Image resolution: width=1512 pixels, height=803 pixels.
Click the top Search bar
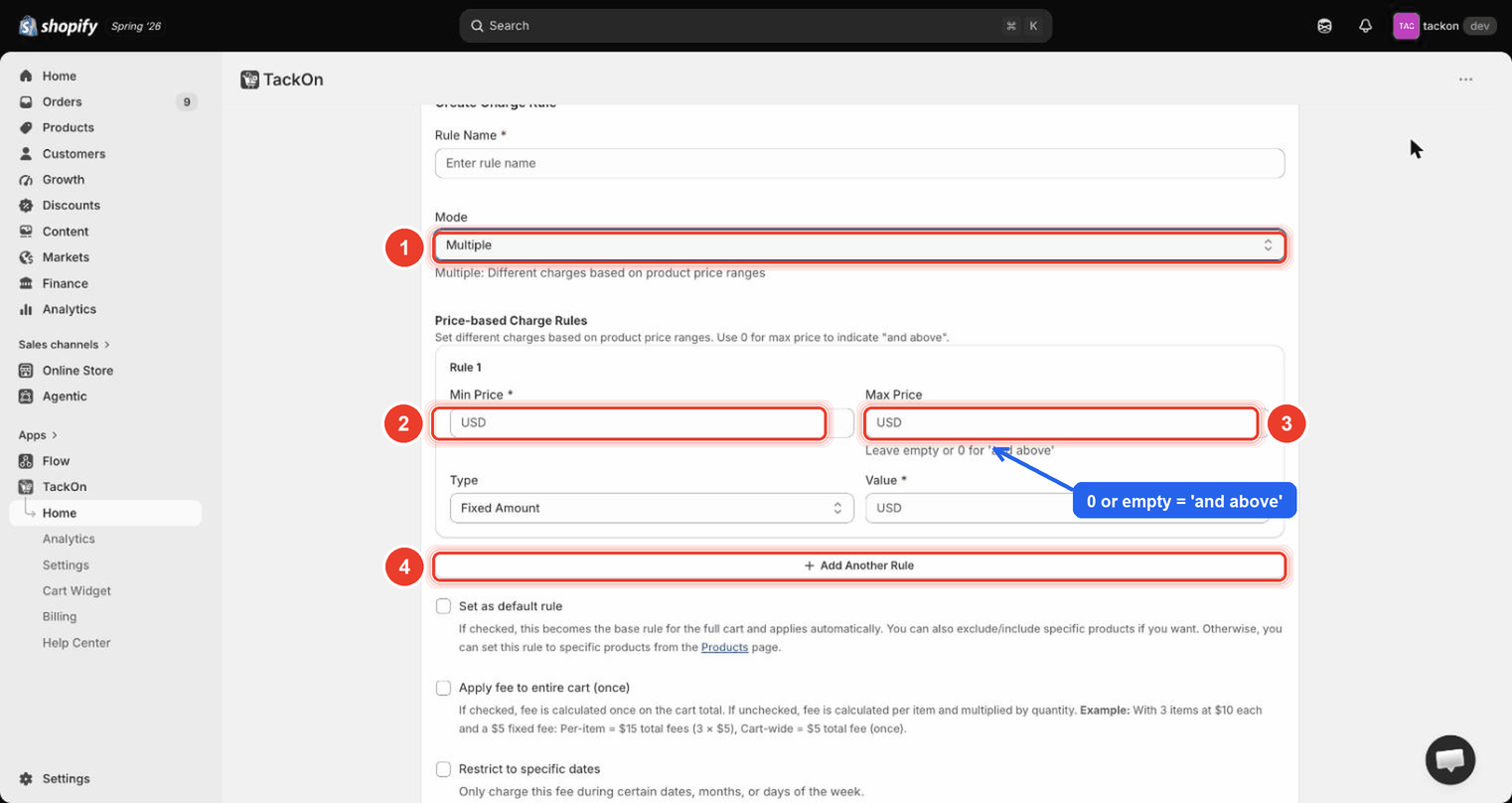[755, 26]
